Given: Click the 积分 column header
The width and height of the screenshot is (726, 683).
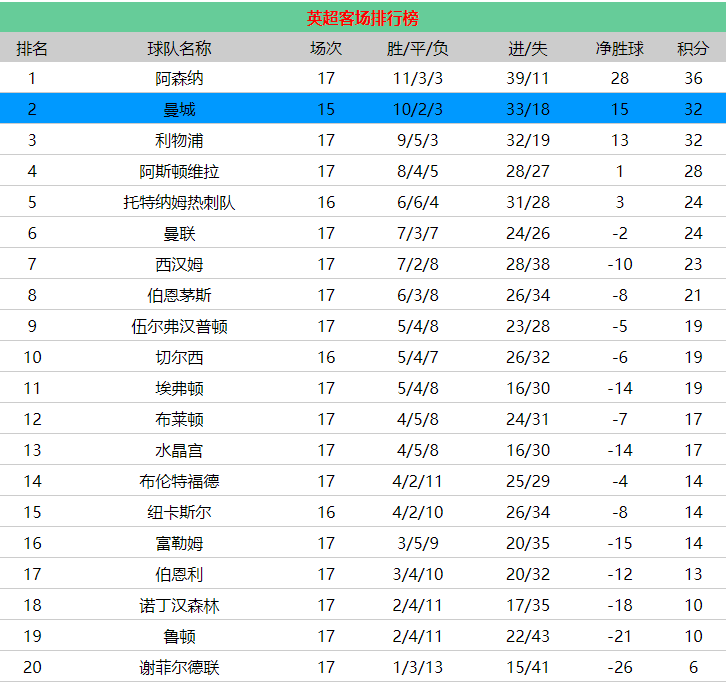Looking at the screenshot, I should tap(693, 48).
